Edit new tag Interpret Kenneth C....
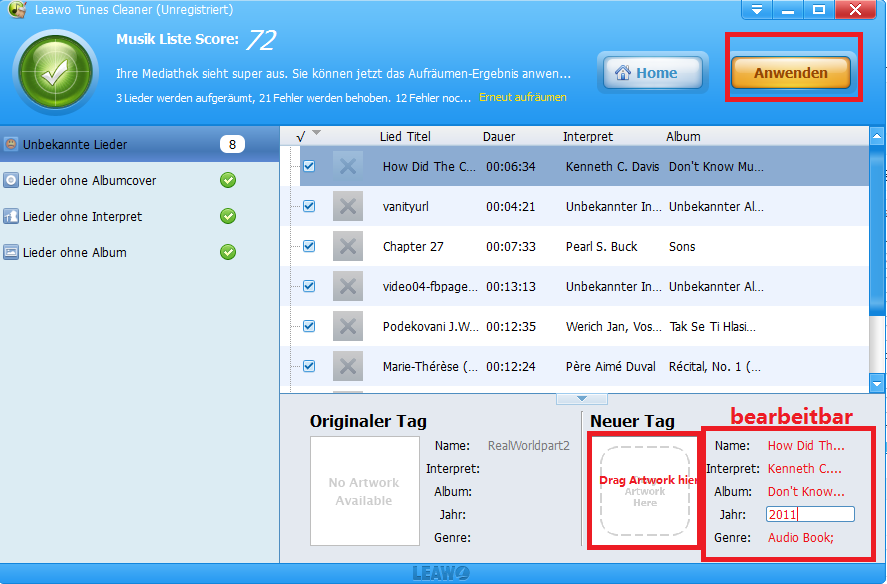This screenshot has height=584, width=887. click(804, 469)
